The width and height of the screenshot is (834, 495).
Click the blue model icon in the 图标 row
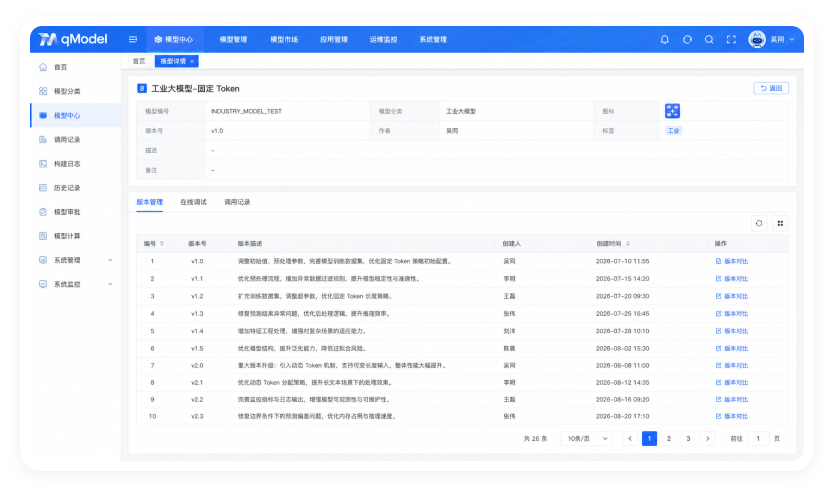tap(672, 111)
